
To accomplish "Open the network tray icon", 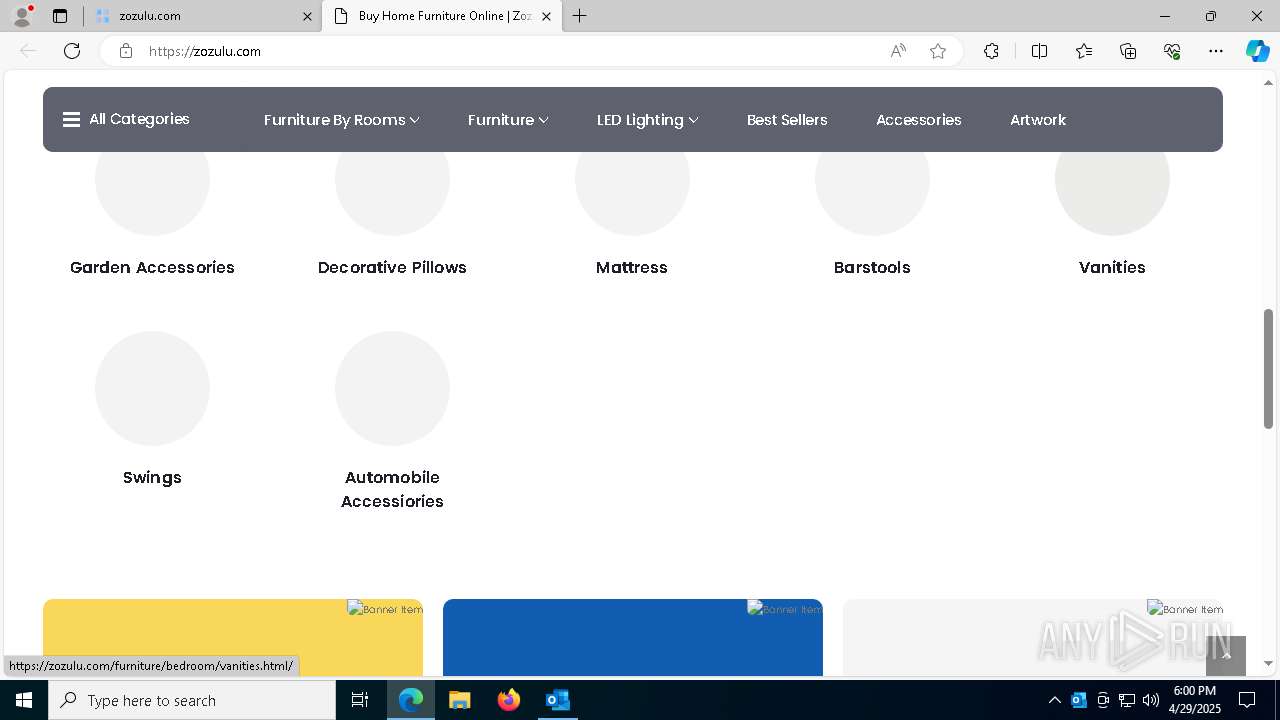I will pyautogui.click(x=1127, y=700).
